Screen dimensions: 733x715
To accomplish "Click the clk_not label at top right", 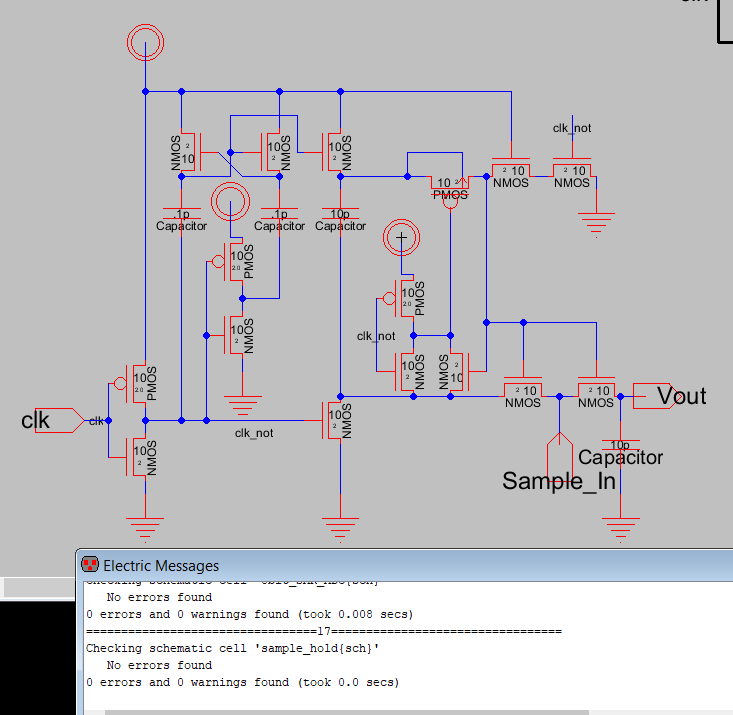I will (x=572, y=128).
